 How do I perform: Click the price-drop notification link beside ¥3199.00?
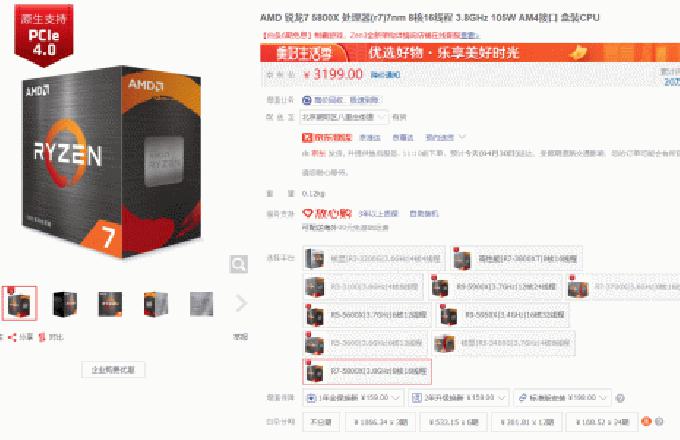(385, 75)
